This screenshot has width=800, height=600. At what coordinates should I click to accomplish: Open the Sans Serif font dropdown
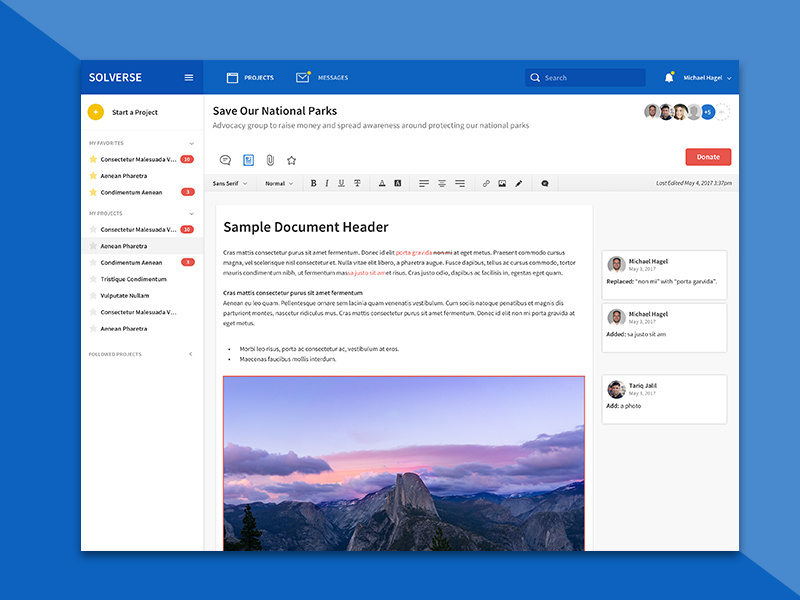230,183
